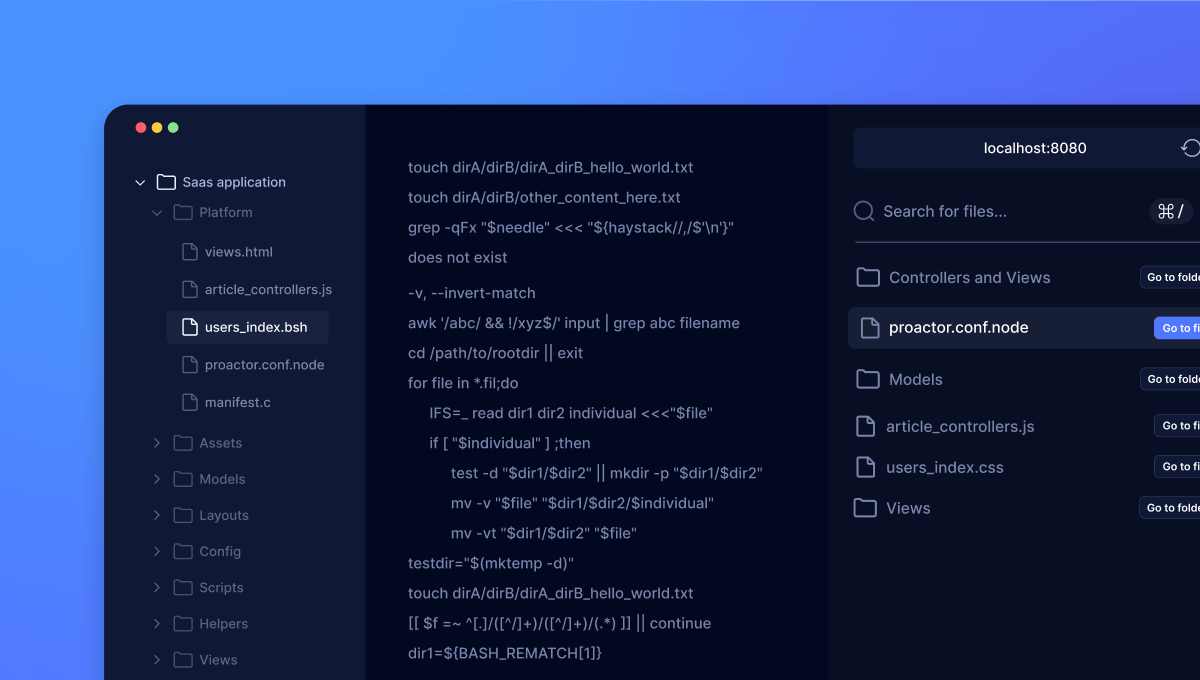Click the Saas application folder icon
Screen dimensions: 1200x680
pos(166,181)
